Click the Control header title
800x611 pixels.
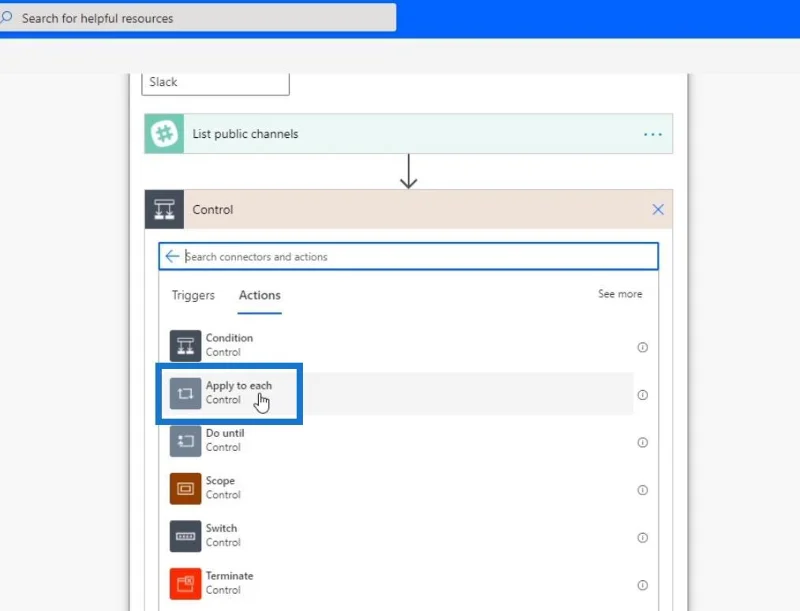[x=213, y=210]
